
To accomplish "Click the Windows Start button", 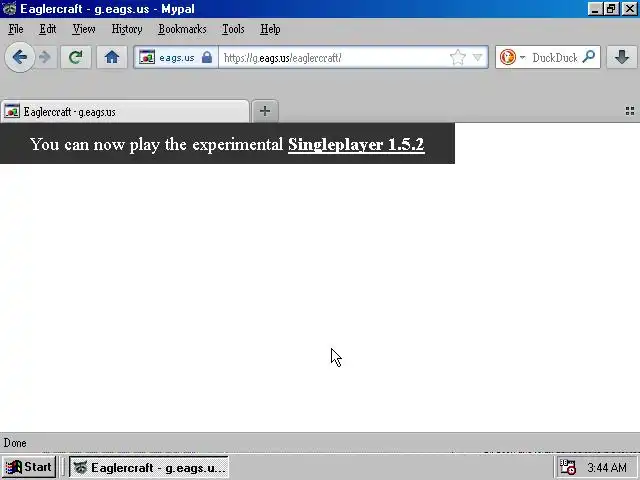I will [x=28, y=467].
